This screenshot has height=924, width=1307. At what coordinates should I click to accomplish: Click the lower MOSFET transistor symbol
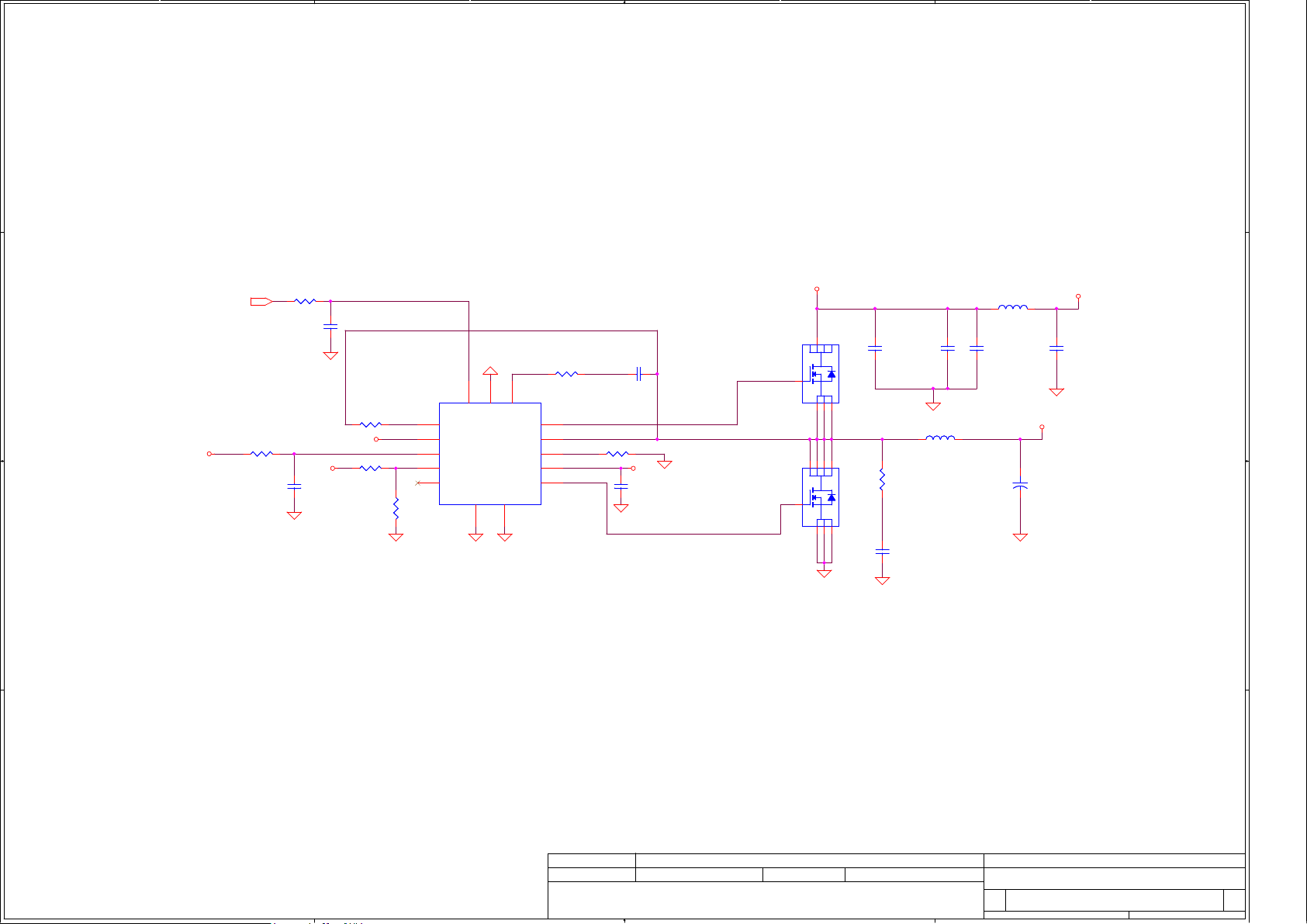pos(820,497)
